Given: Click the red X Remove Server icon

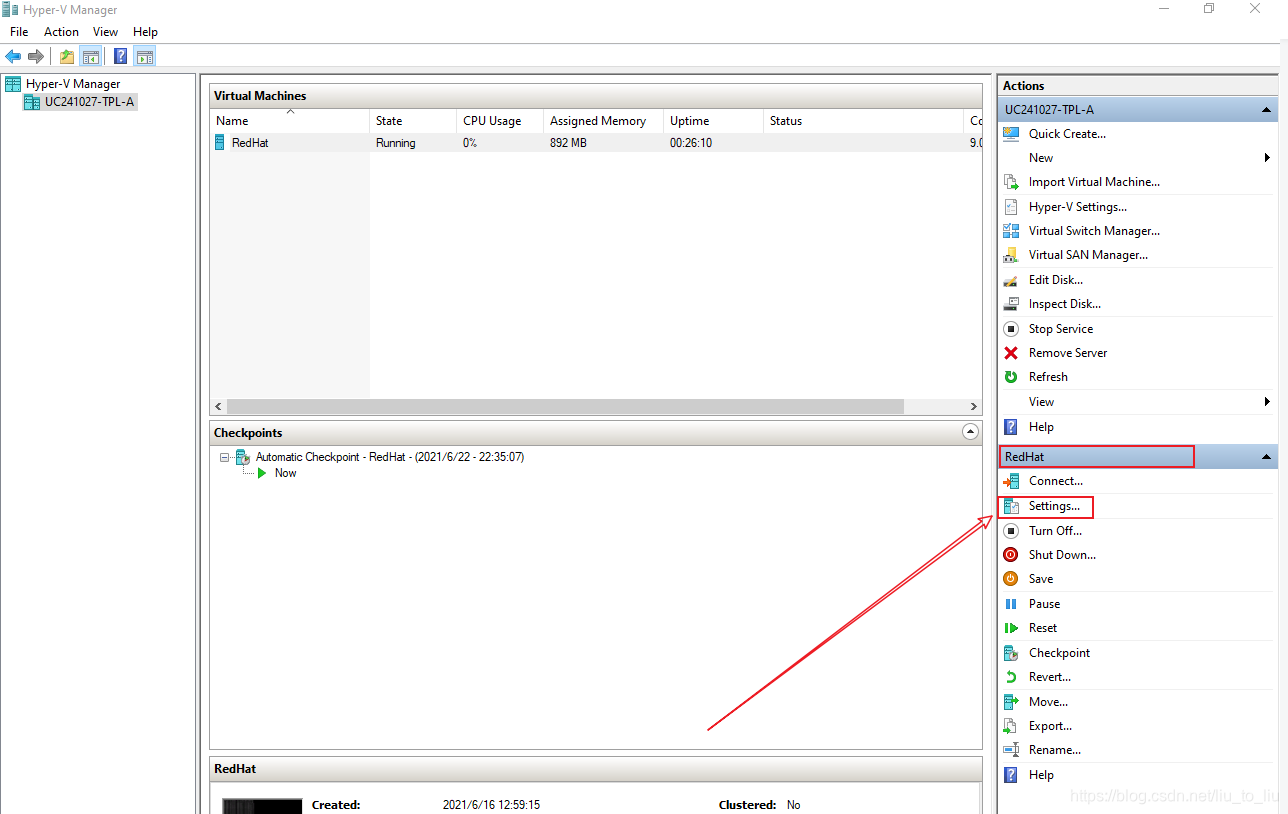Looking at the screenshot, I should point(1011,353).
